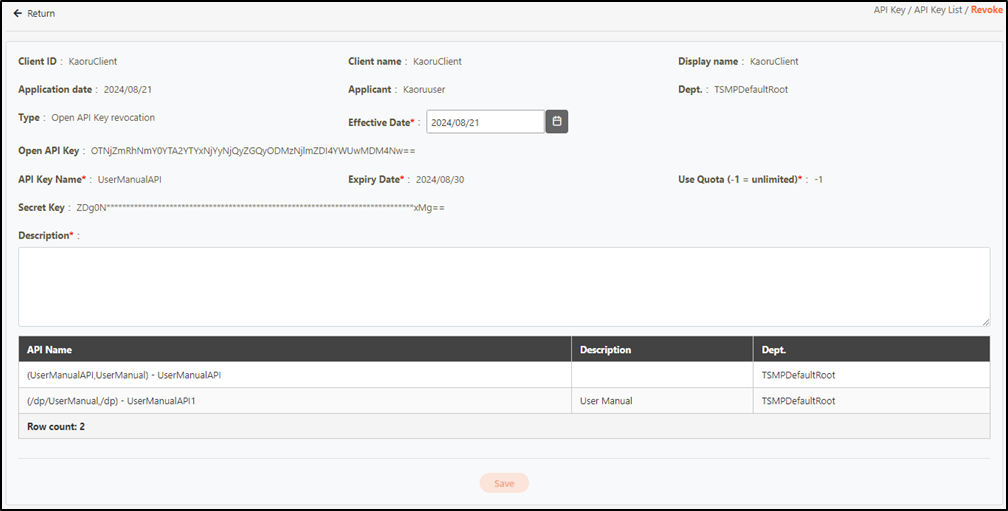Click the Description box resize handle

click(x=985, y=321)
